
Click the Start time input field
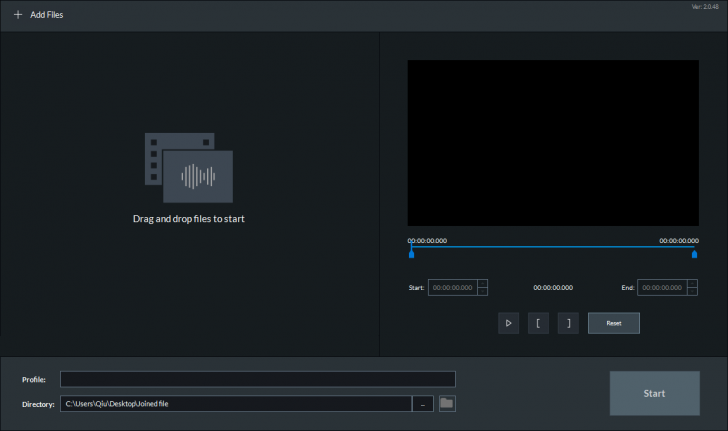pos(453,287)
